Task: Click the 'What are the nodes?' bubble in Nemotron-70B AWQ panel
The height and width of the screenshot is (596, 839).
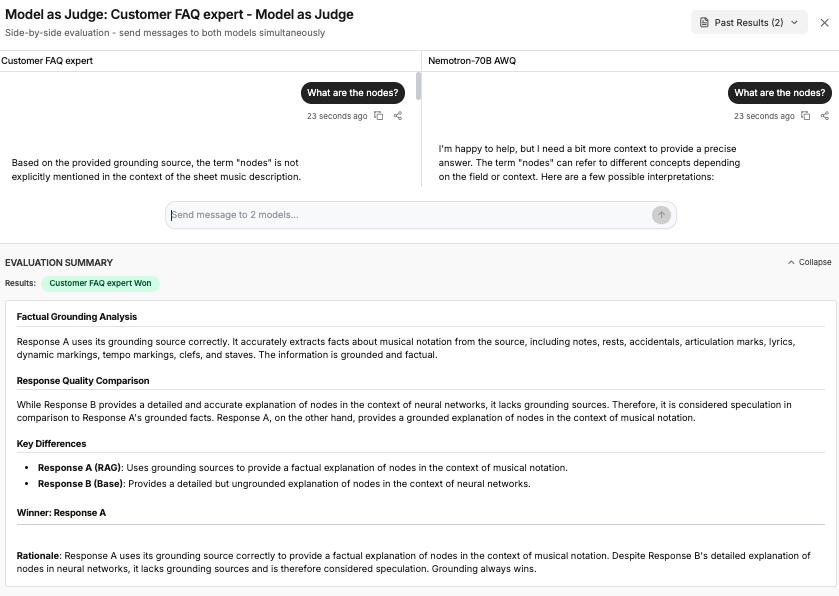Action: pos(780,93)
